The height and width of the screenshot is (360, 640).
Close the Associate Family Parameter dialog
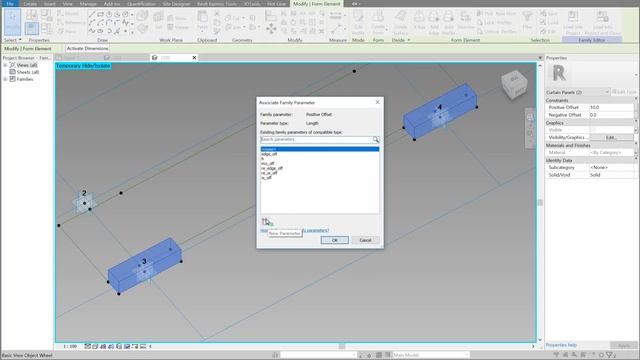point(378,102)
